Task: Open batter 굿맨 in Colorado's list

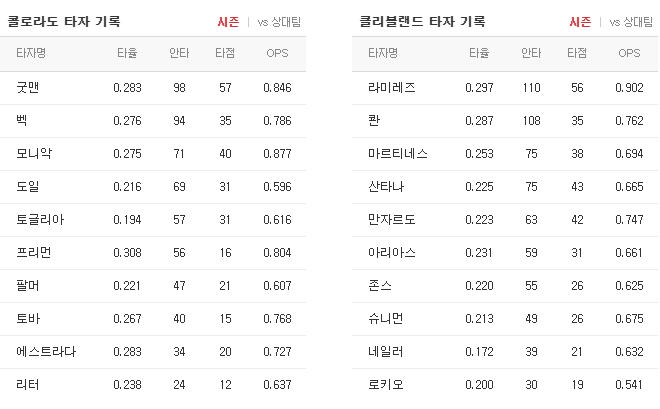Action: pos(28,88)
